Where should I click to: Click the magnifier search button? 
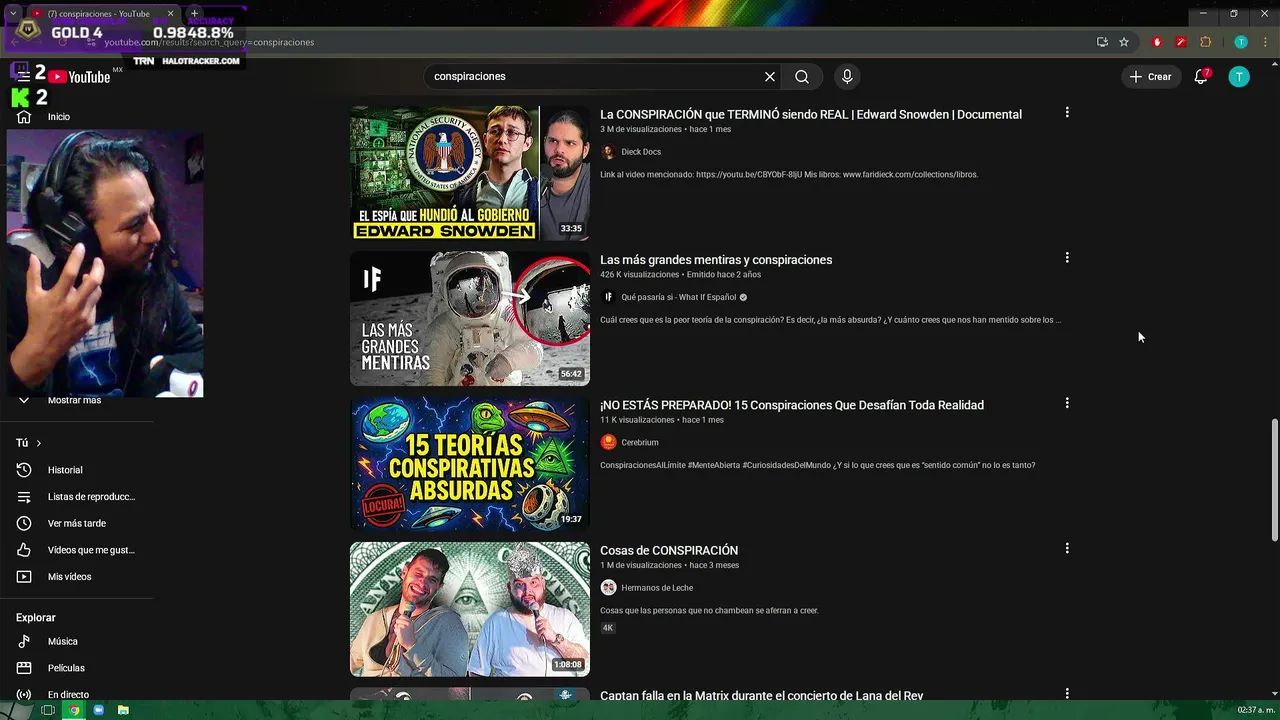click(x=802, y=77)
